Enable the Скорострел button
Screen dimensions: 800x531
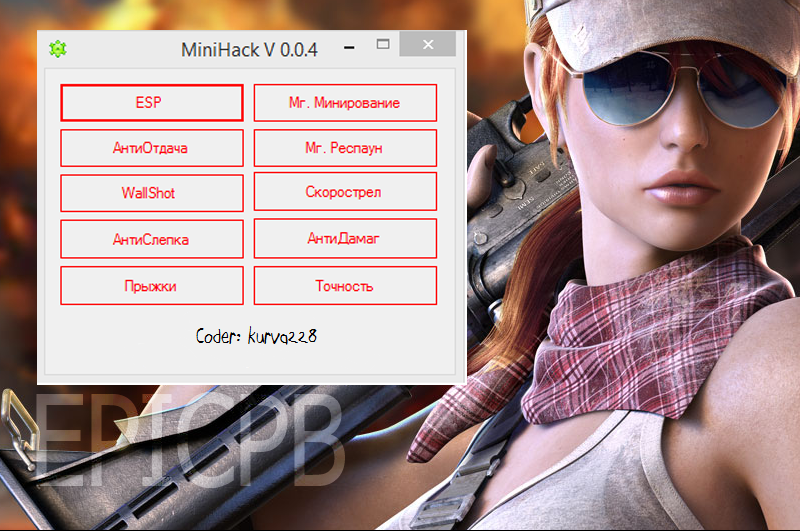pyautogui.click(x=345, y=192)
